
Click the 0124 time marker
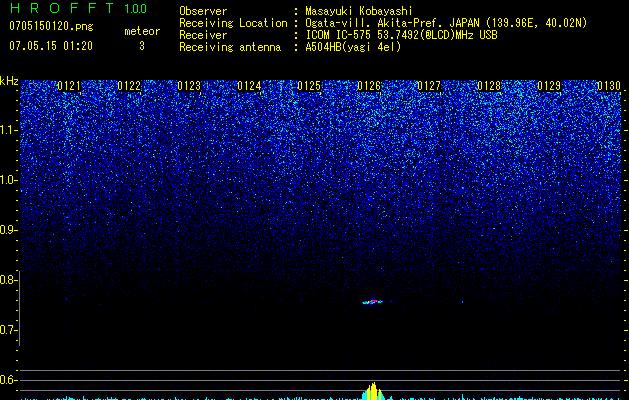(x=249, y=86)
